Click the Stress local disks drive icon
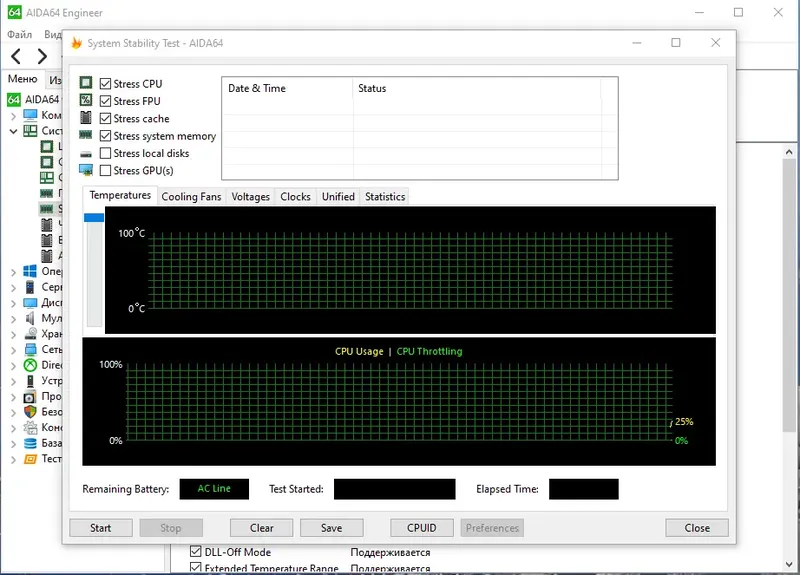800x575 pixels. (x=86, y=154)
